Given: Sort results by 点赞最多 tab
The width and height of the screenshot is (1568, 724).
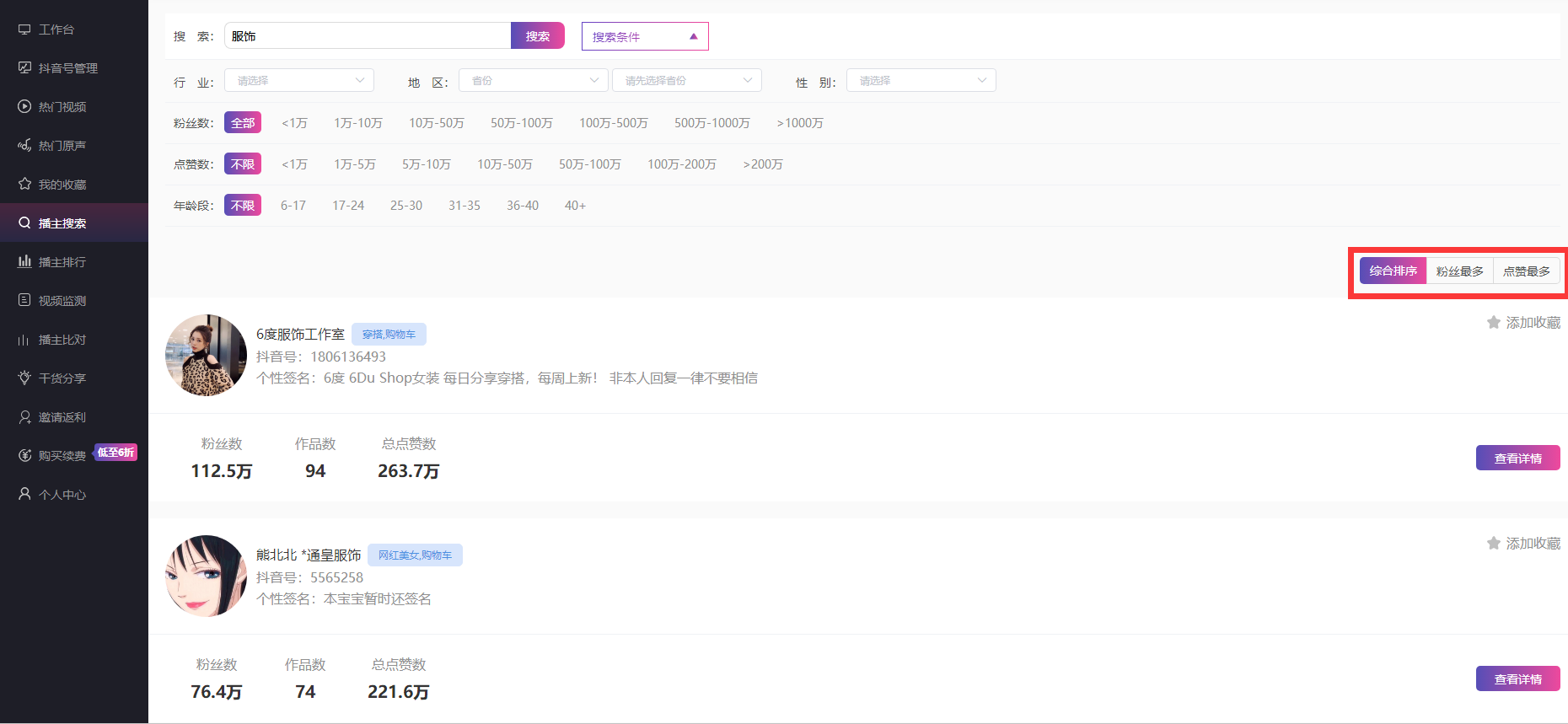Looking at the screenshot, I should point(1526,271).
